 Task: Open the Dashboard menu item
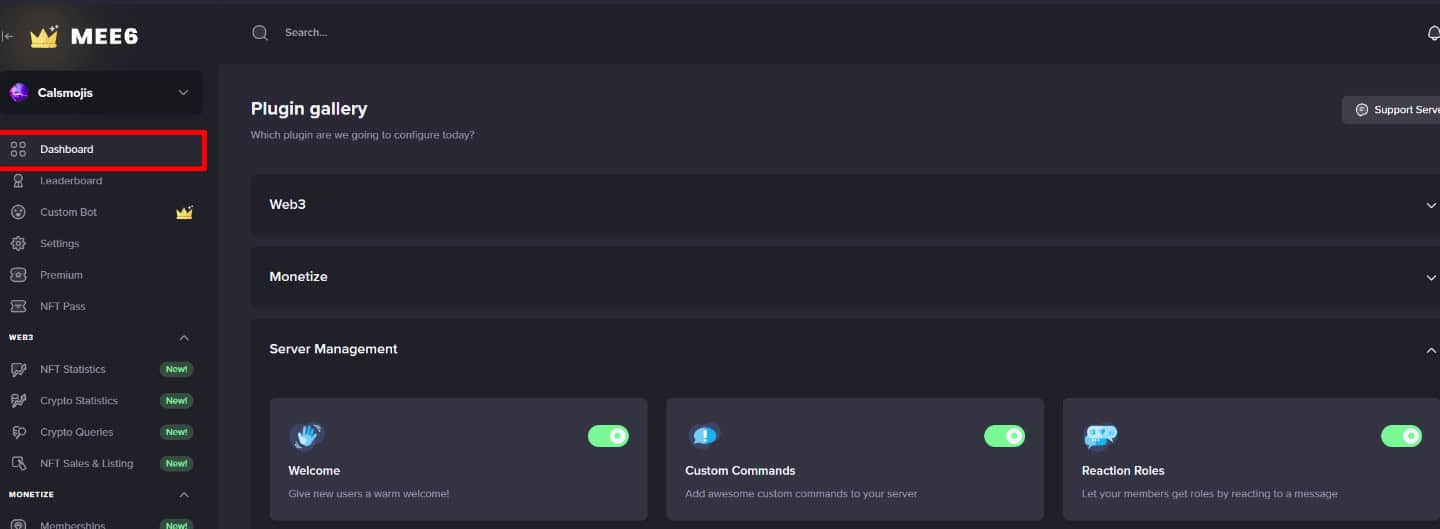click(66, 150)
